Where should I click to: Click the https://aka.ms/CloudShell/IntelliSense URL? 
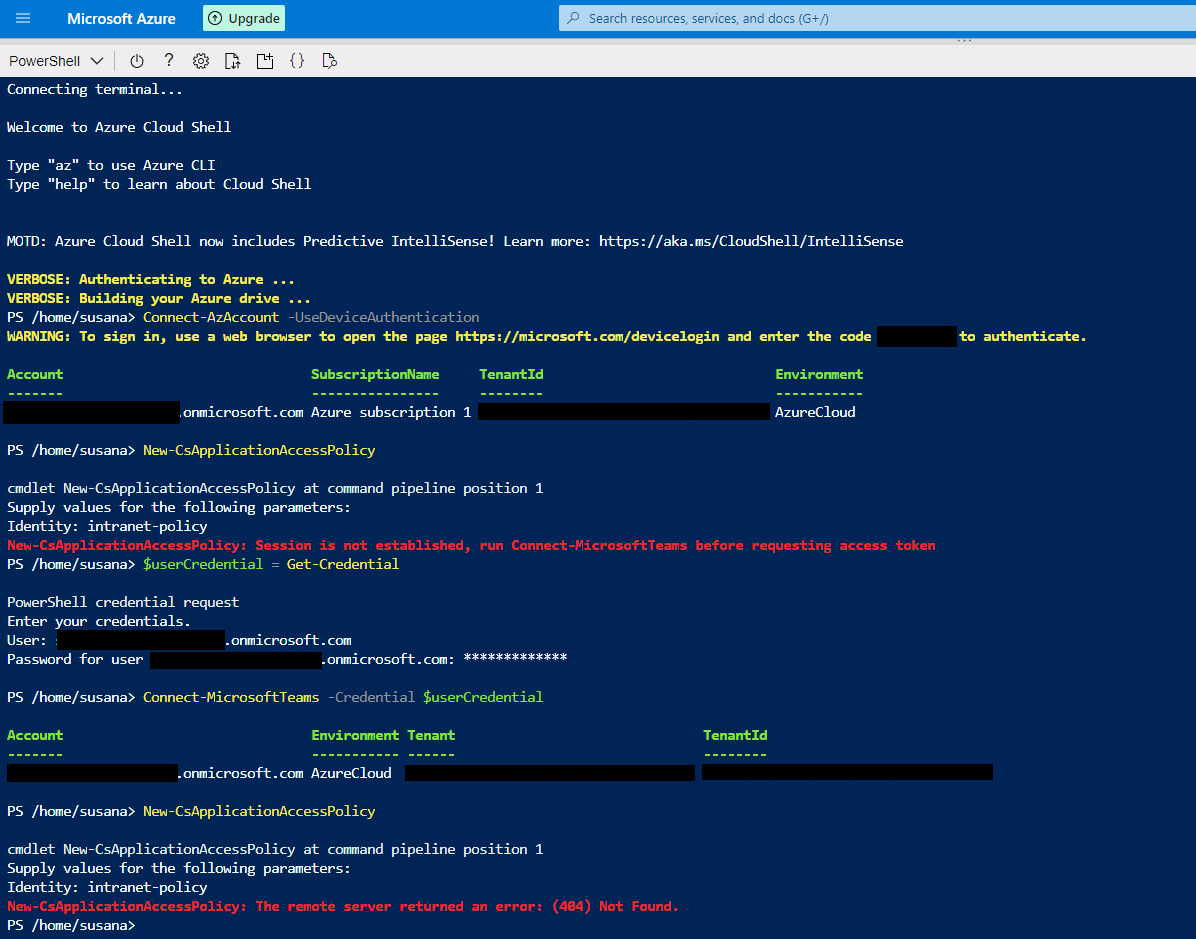[751, 241]
